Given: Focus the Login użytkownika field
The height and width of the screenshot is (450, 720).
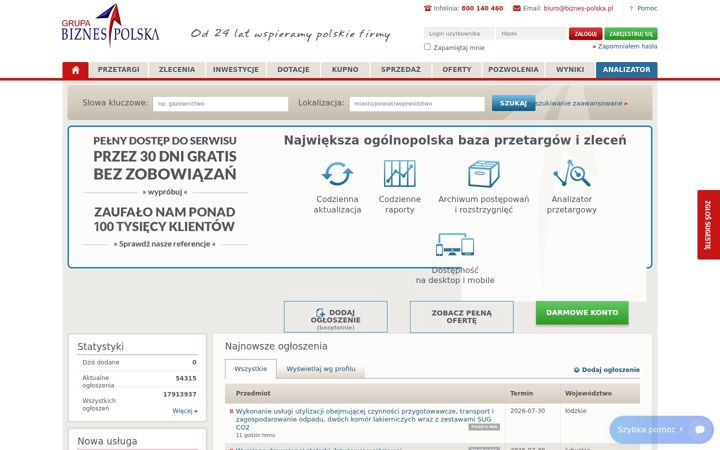Looking at the screenshot, I should click(459, 34).
